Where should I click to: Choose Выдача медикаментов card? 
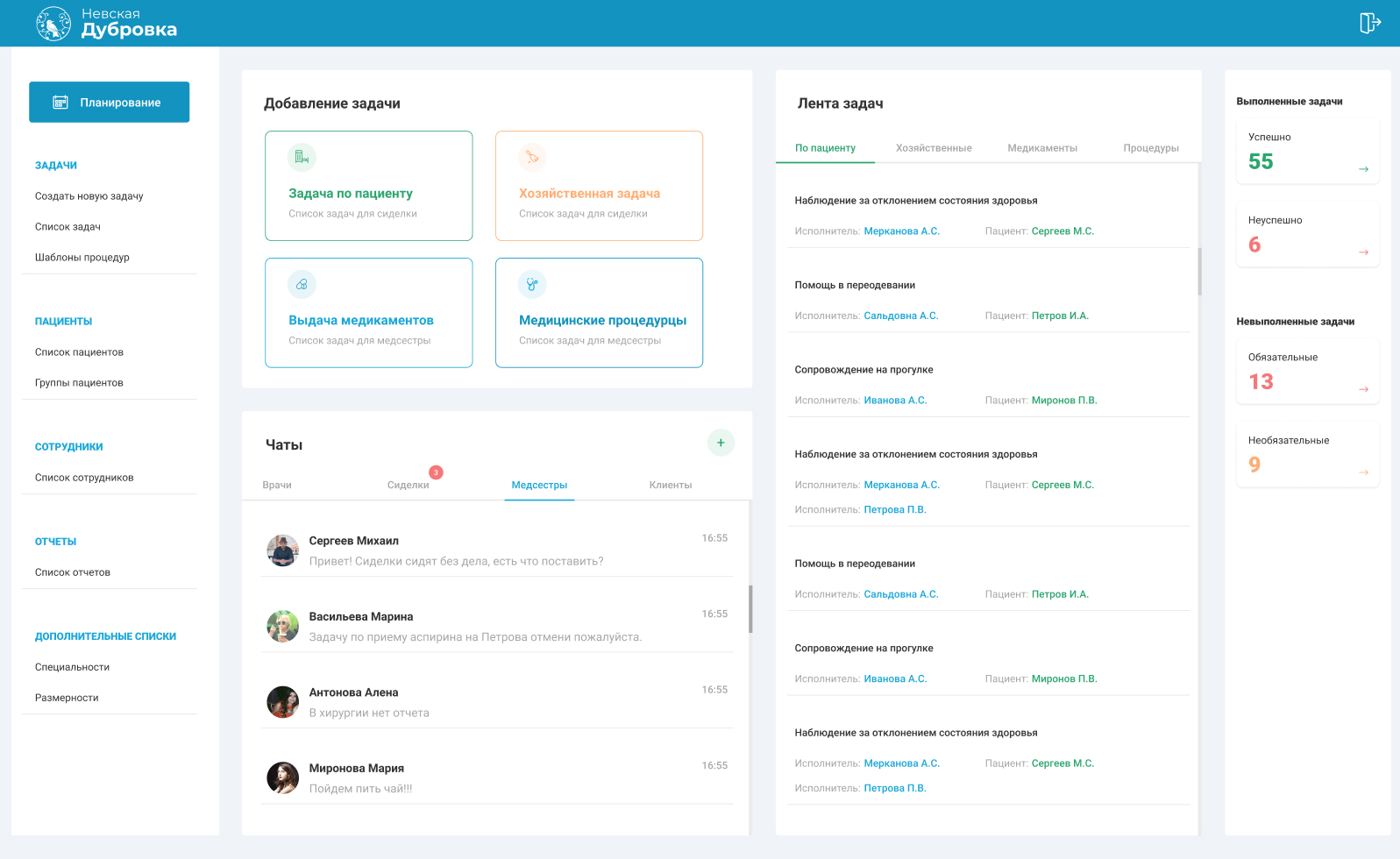click(x=369, y=313)
